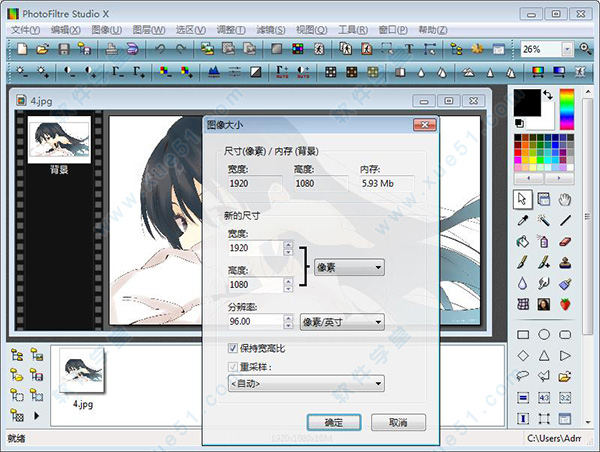Select the Eyedropper tool

[522, 220]
